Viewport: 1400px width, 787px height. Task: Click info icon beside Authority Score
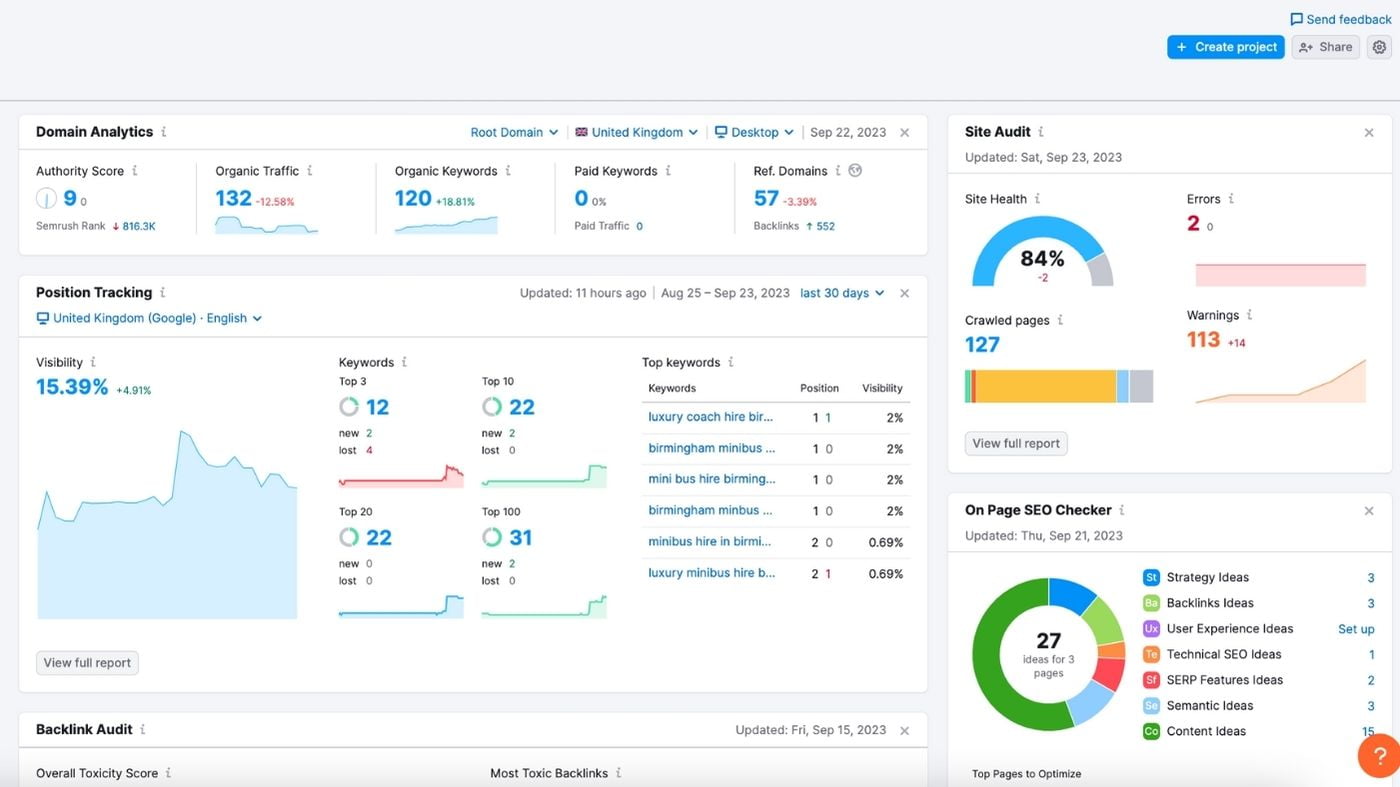135,171
